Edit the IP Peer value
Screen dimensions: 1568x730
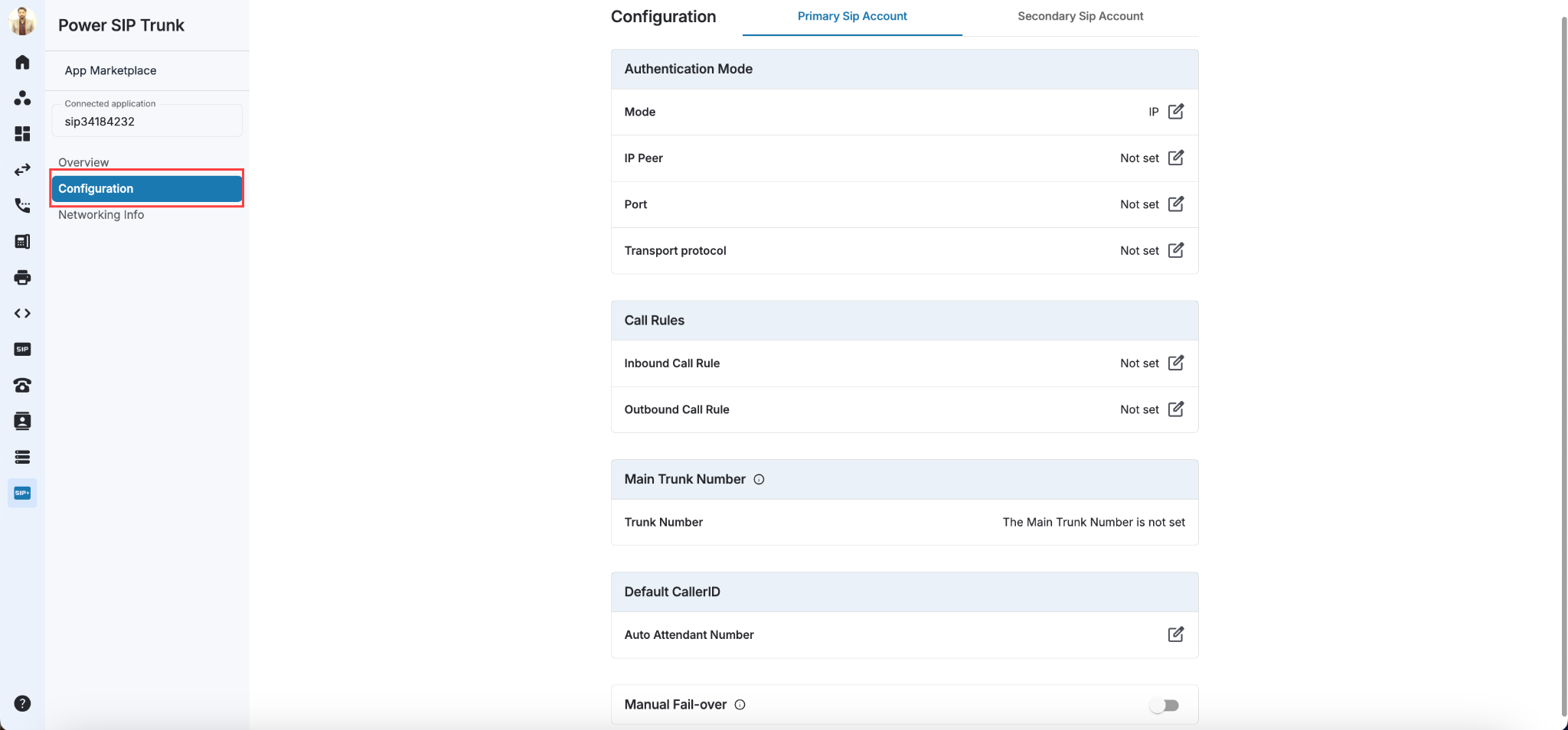coord(1176,158)
